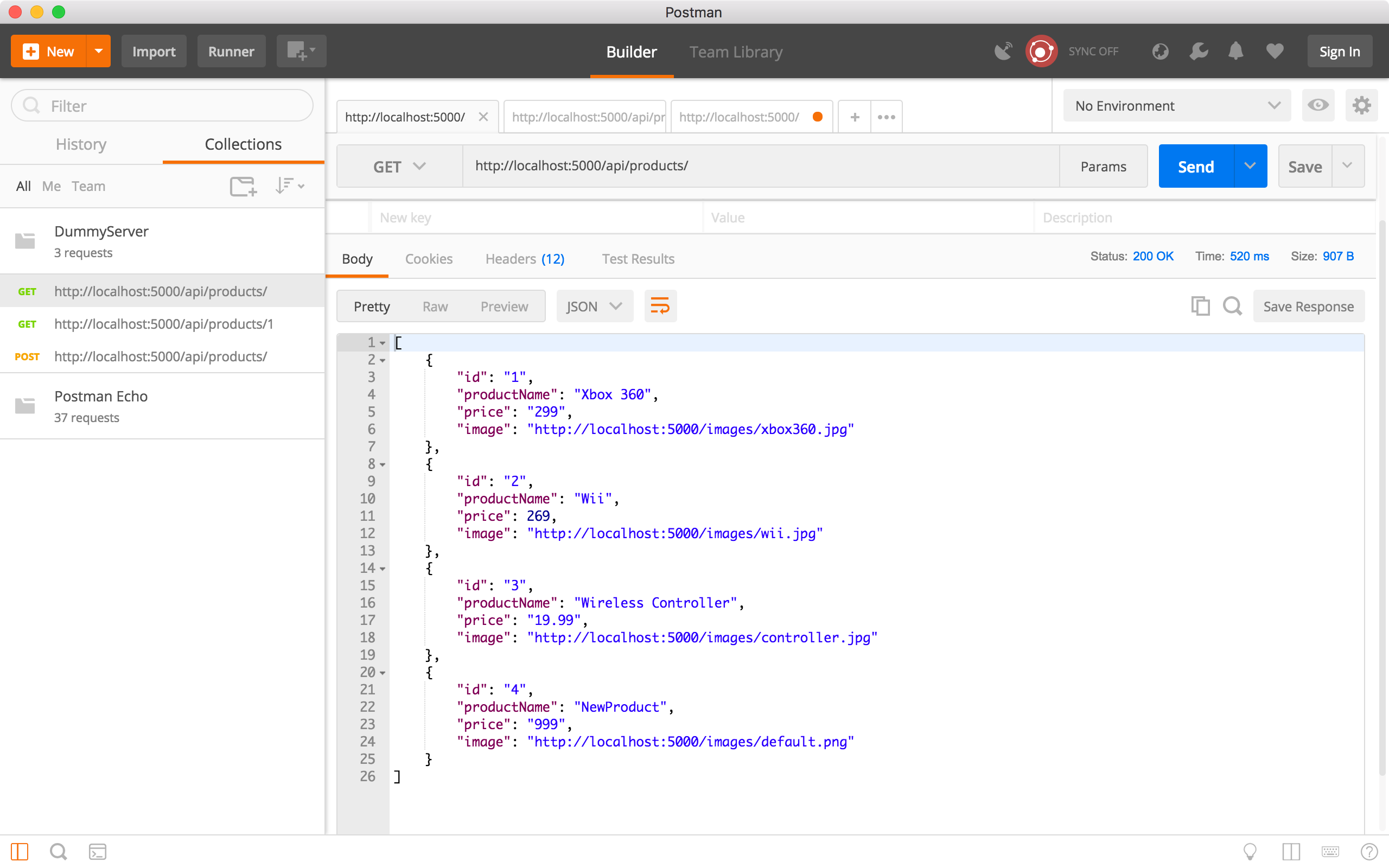Image resolution: width=1389 pixels, height=868 pixels.
Task: Collapse the object at line 2
Action: pyautogui.click(x=383, y=361)
